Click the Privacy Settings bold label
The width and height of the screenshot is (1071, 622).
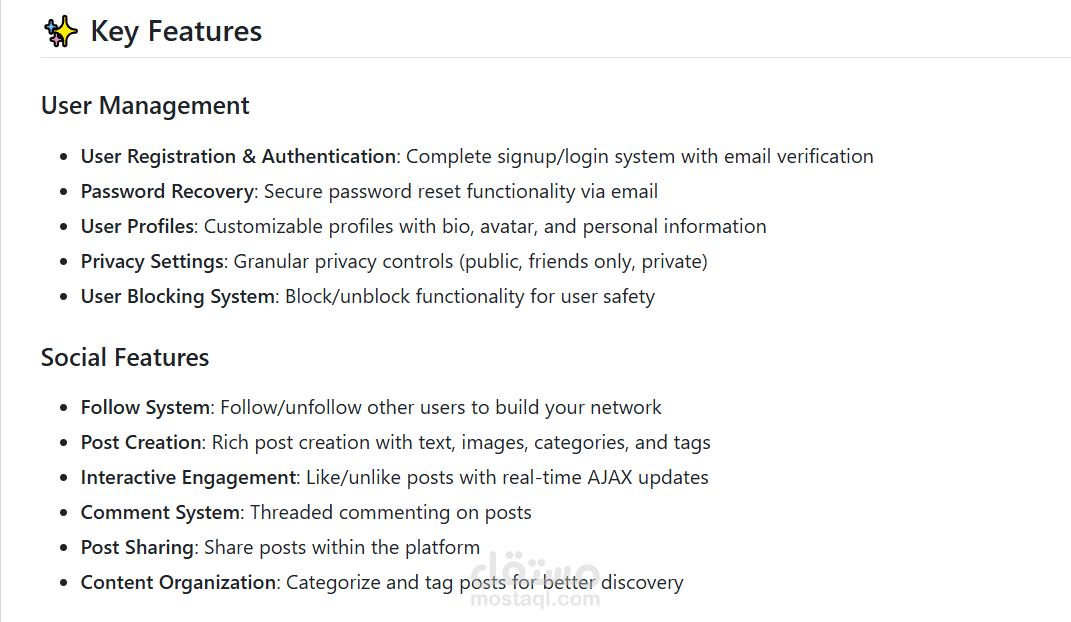152,261
